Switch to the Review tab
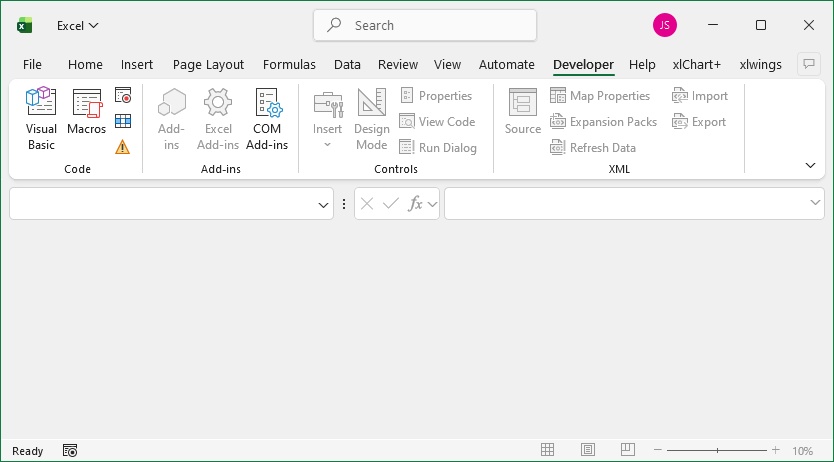This screenshot has width=834, height=462. point(398,64)
